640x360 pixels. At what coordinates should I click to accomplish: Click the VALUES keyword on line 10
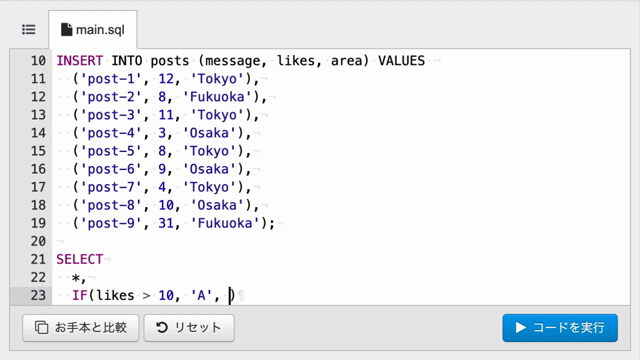coord(402,61)
